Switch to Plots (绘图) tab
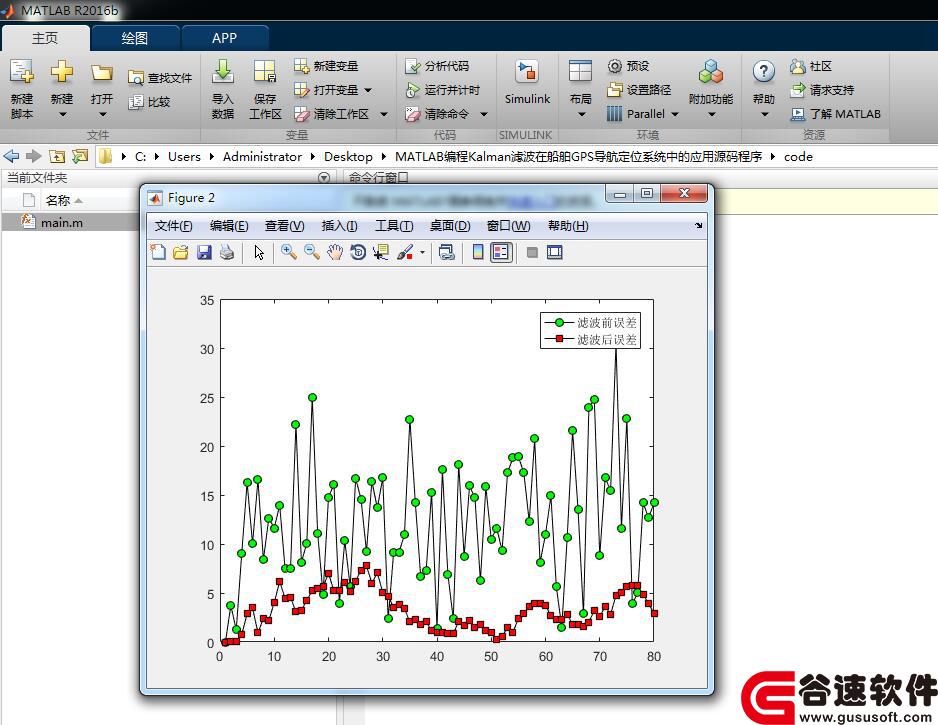Screen dimensions: 938x725 pos(135,38)
